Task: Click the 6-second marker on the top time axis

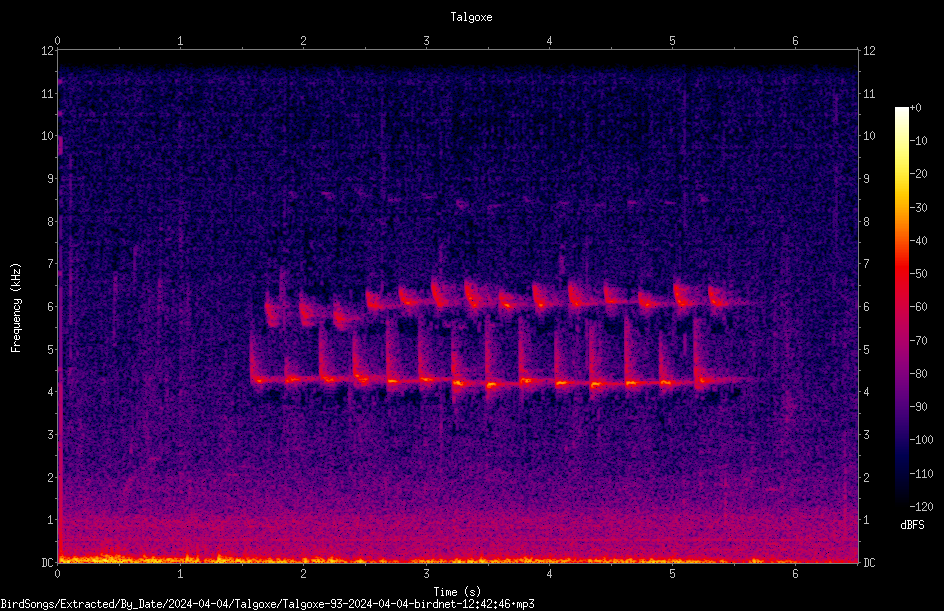Action: click(x=795, y=41)
